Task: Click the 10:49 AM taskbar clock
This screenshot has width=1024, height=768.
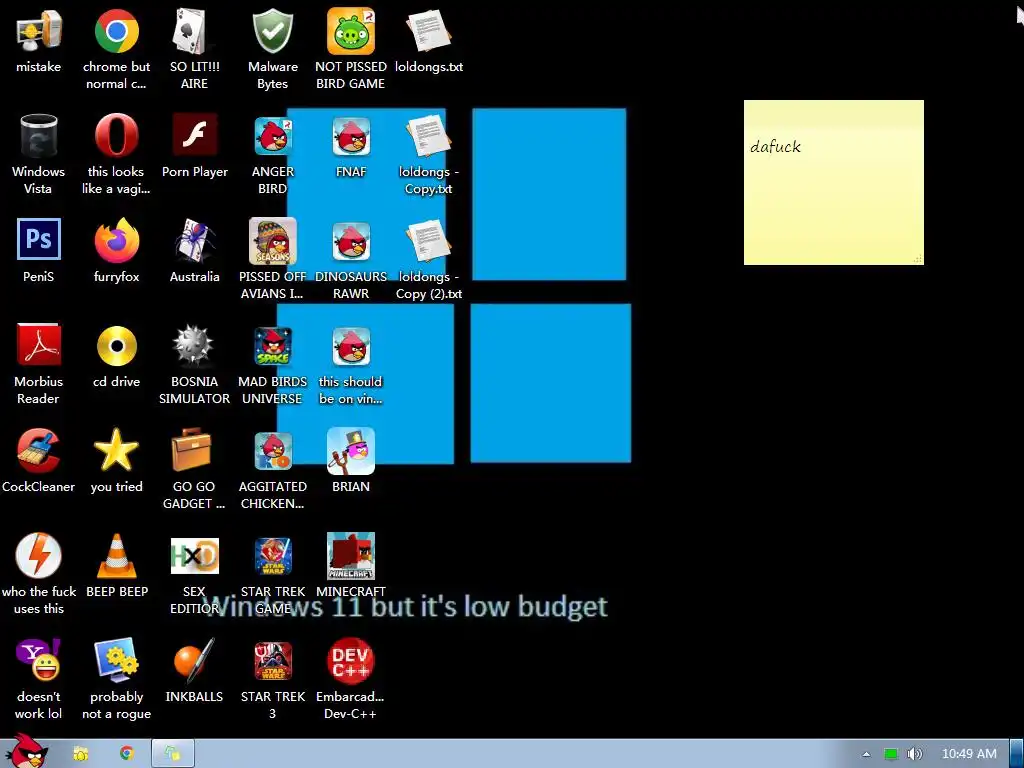Action: (968, 754)
